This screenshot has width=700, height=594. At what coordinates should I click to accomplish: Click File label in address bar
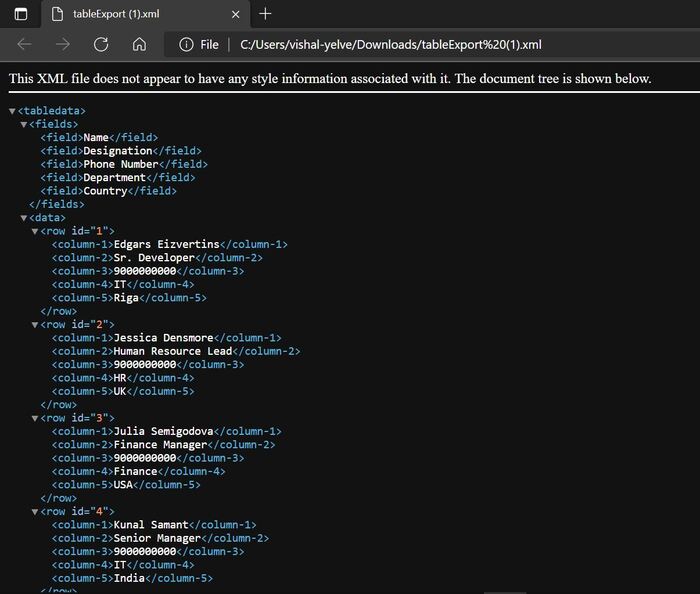click(x=209, y=45)
